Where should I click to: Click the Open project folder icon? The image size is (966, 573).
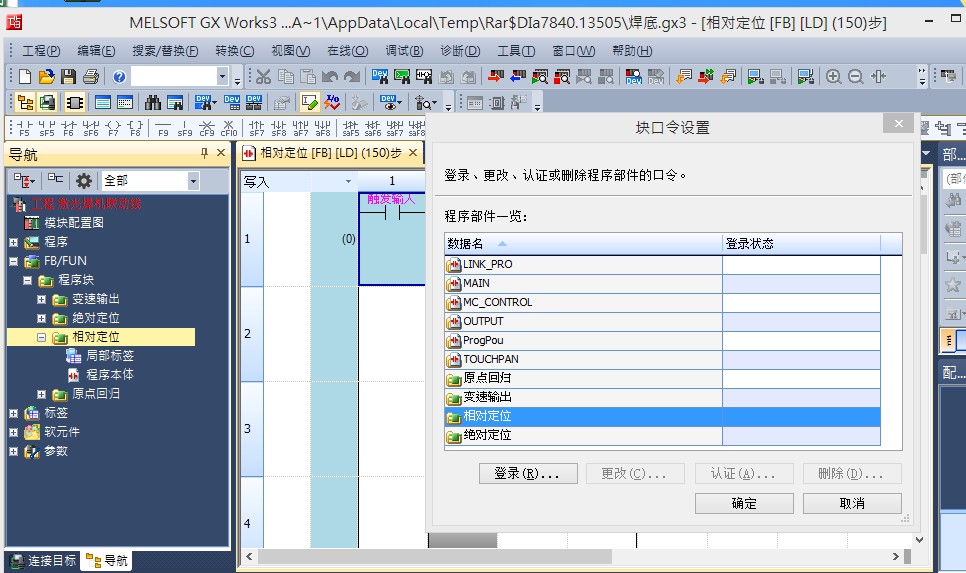46,77
